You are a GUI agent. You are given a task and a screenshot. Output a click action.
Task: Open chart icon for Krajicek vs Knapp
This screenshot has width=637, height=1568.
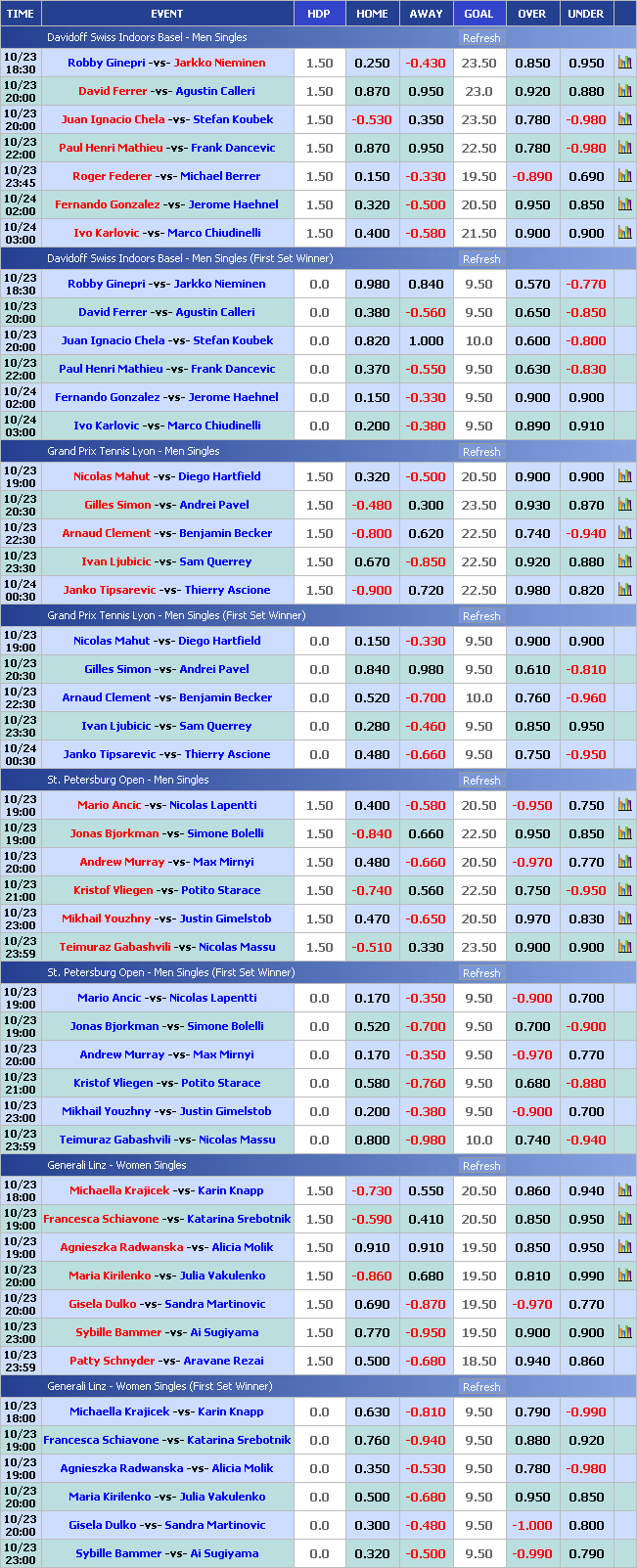pyautogui.click(x=624, y=1190)
